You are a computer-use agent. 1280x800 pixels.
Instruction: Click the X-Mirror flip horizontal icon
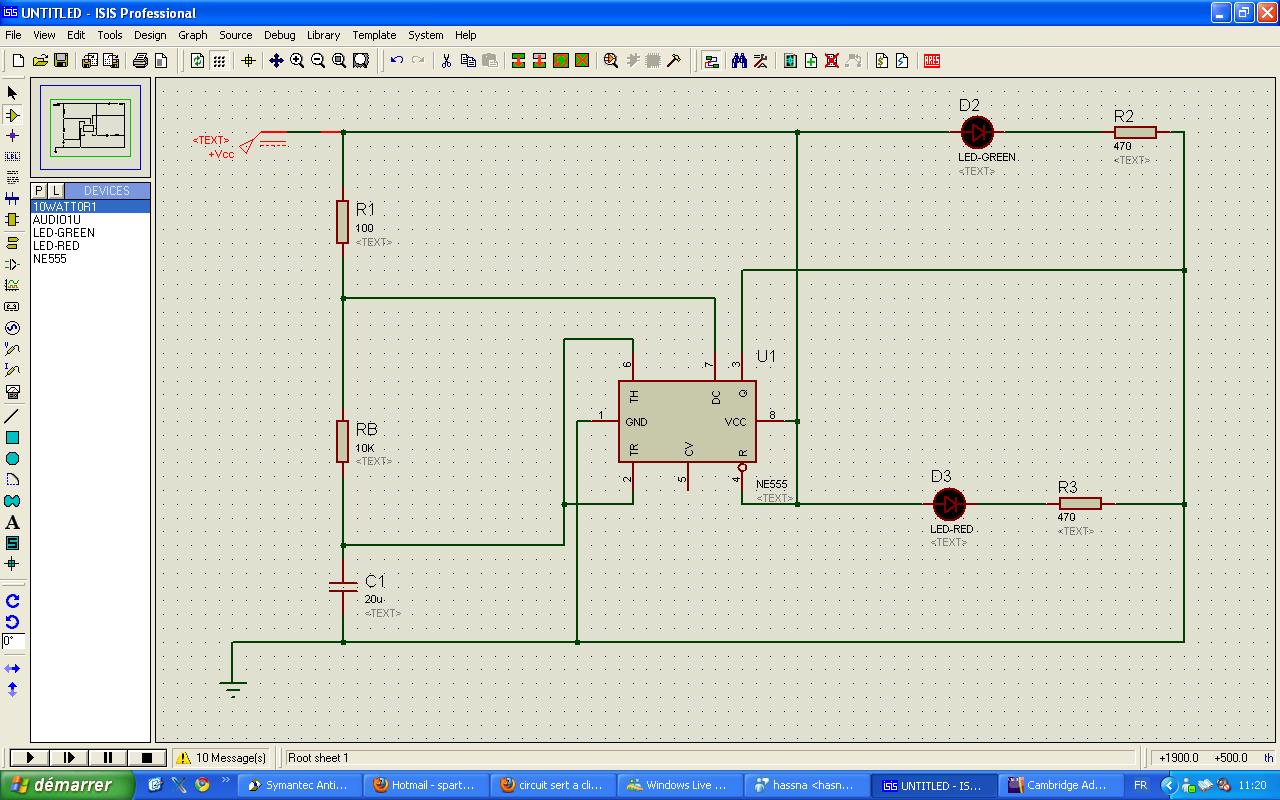[x=12, y=668]
